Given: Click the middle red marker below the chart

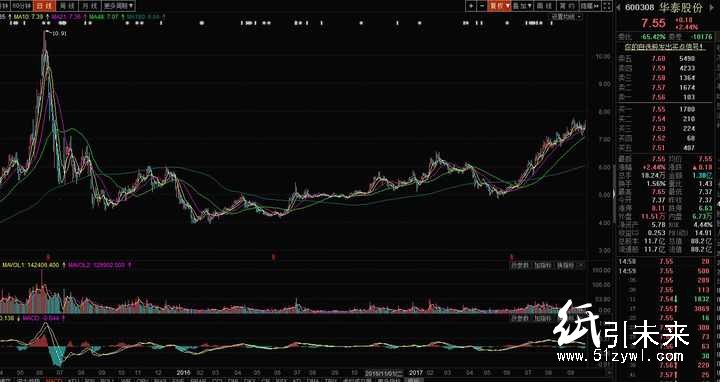Looking at the screenshot, I should 274,257.
